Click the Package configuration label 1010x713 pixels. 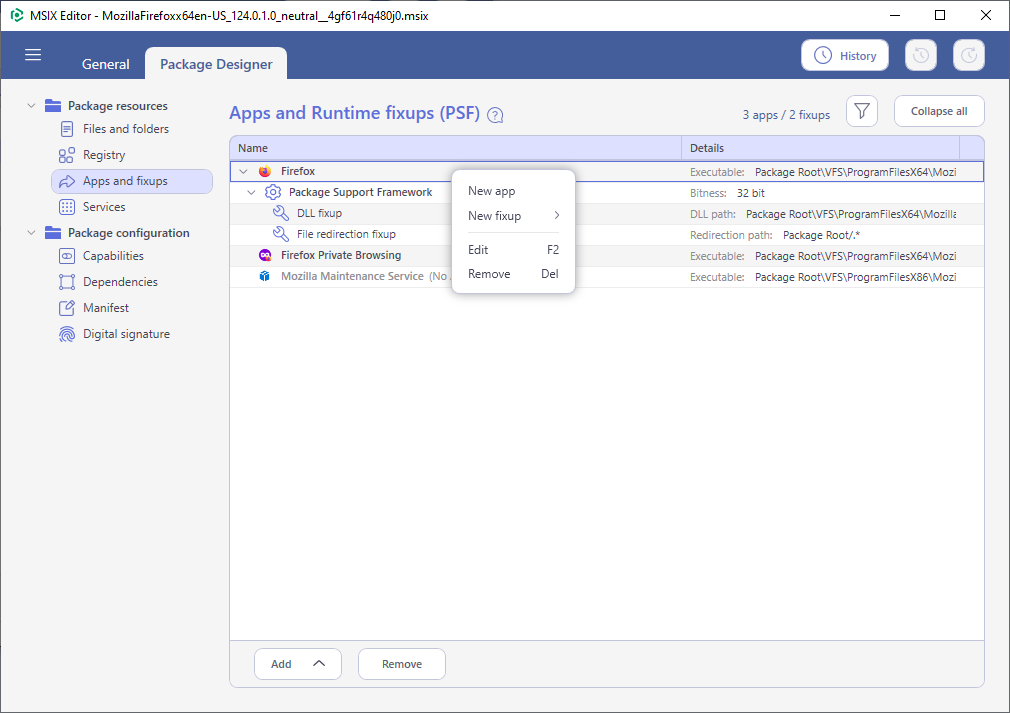(129, 233)
